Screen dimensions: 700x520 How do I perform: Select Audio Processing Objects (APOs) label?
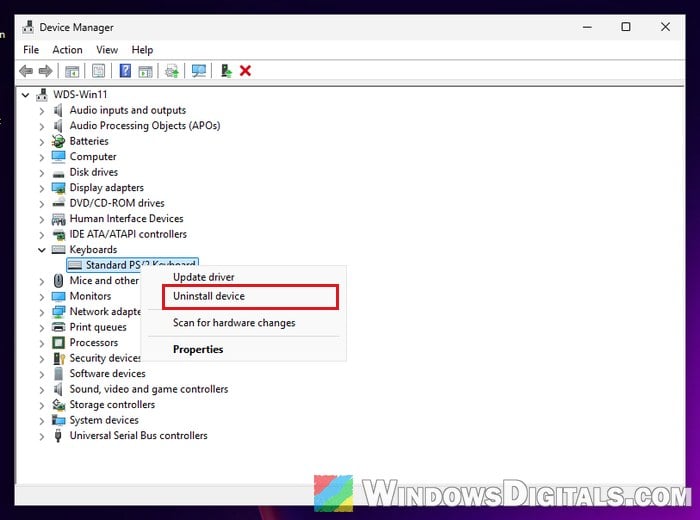pyautogui.click(x=145, y=126)
